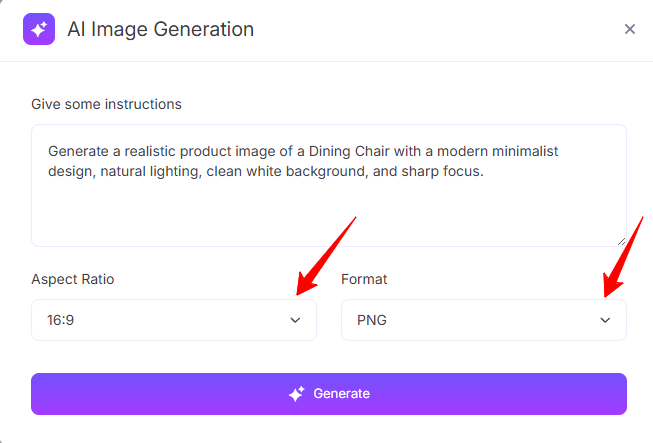Click the instructions box resize grip
The width and height of the screenshot is (653, 443).
click(621, 241)
